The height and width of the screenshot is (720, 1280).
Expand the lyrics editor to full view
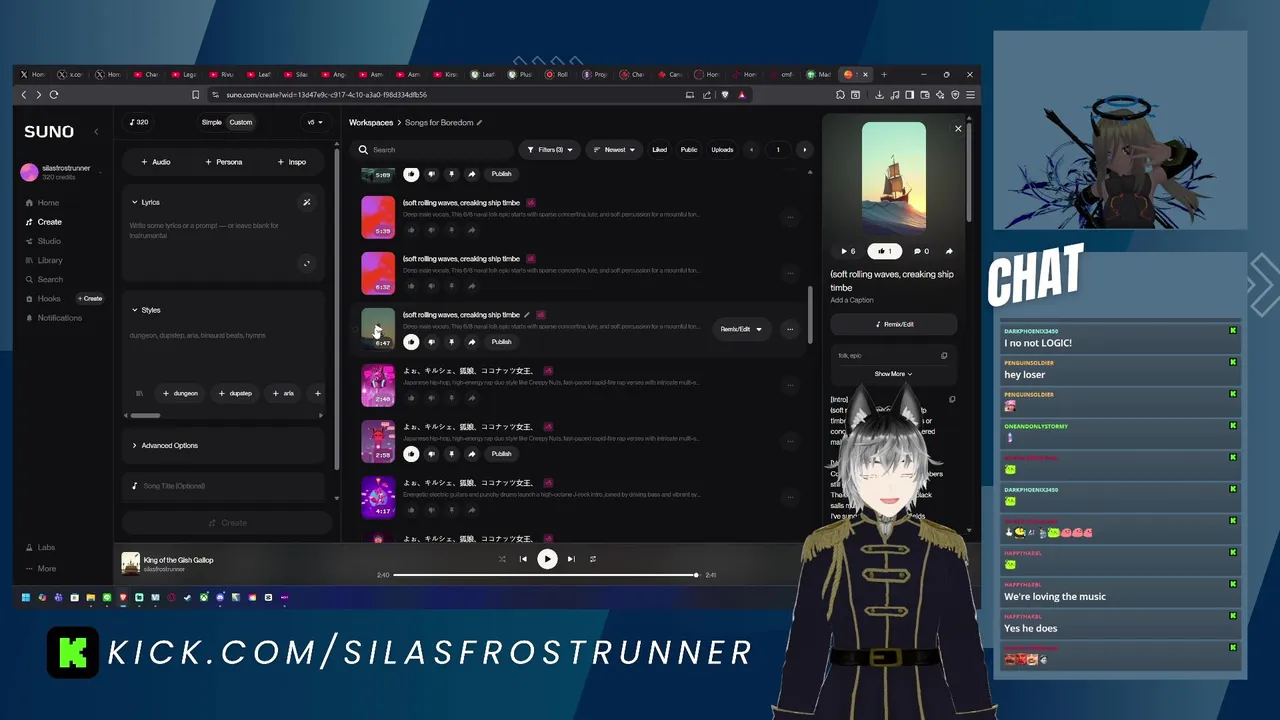[306, 264]
